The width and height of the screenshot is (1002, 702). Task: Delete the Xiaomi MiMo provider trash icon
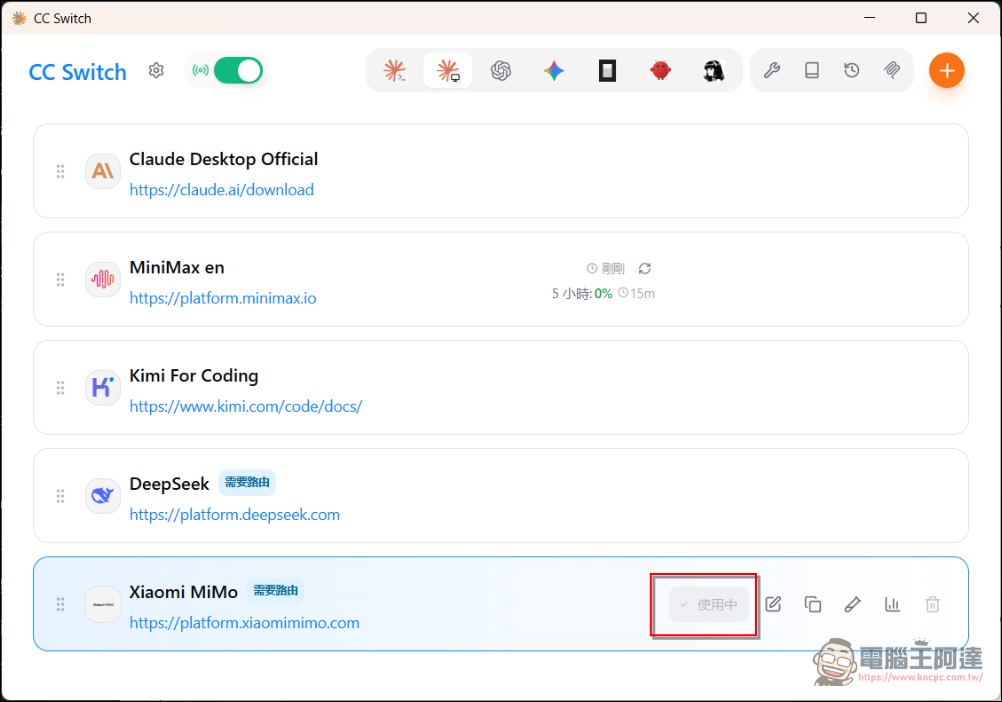[x=932, y=604]
